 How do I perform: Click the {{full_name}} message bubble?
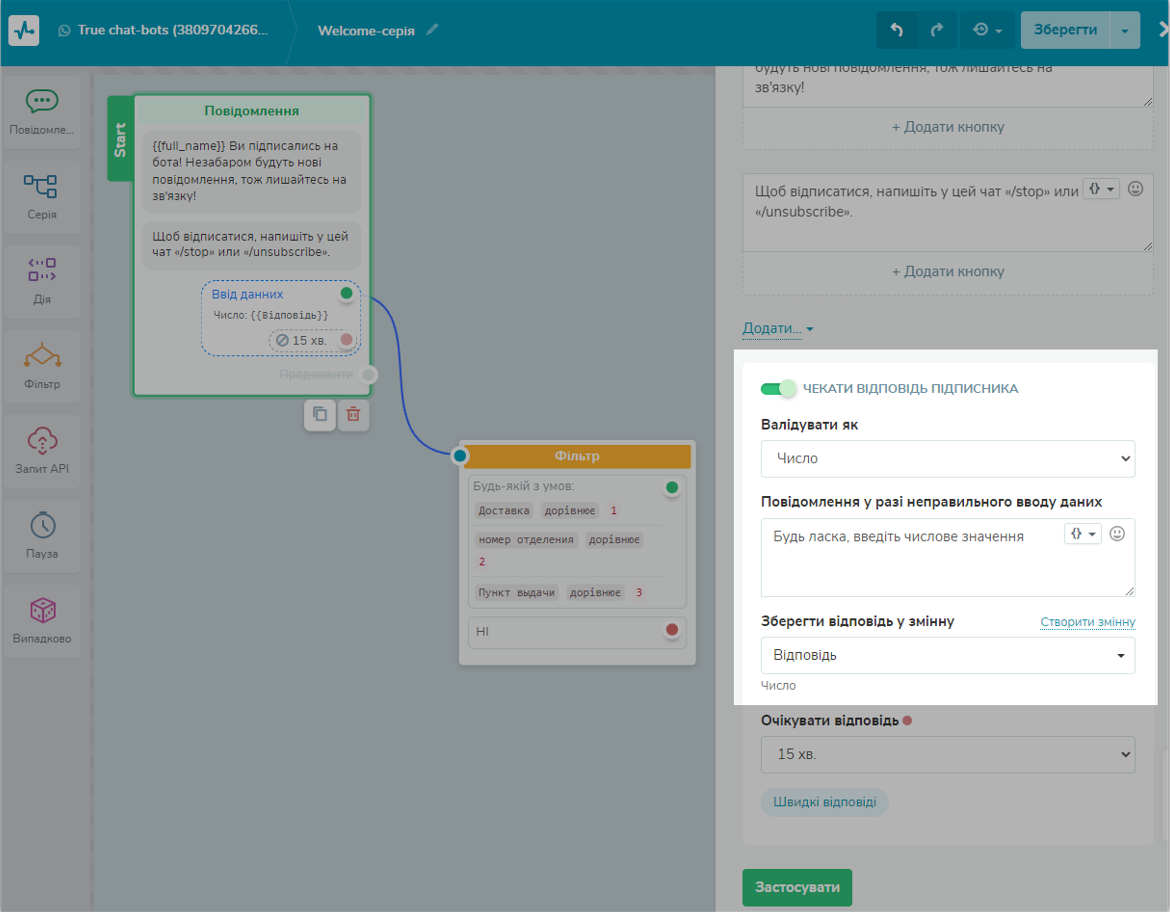[x=251, y=172]
